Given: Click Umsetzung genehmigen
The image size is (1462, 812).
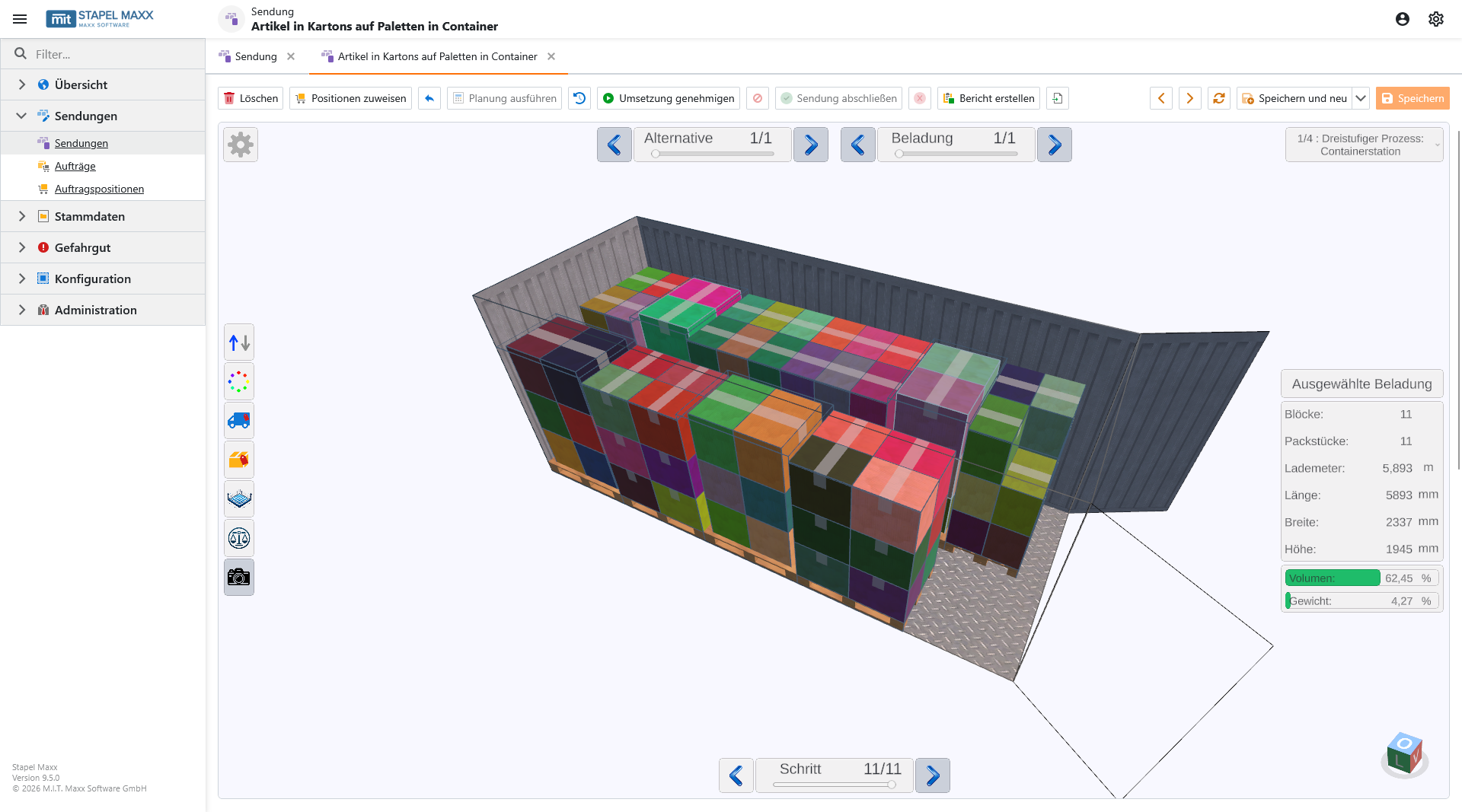Looking at the screenshot, I should coord(669,98).
